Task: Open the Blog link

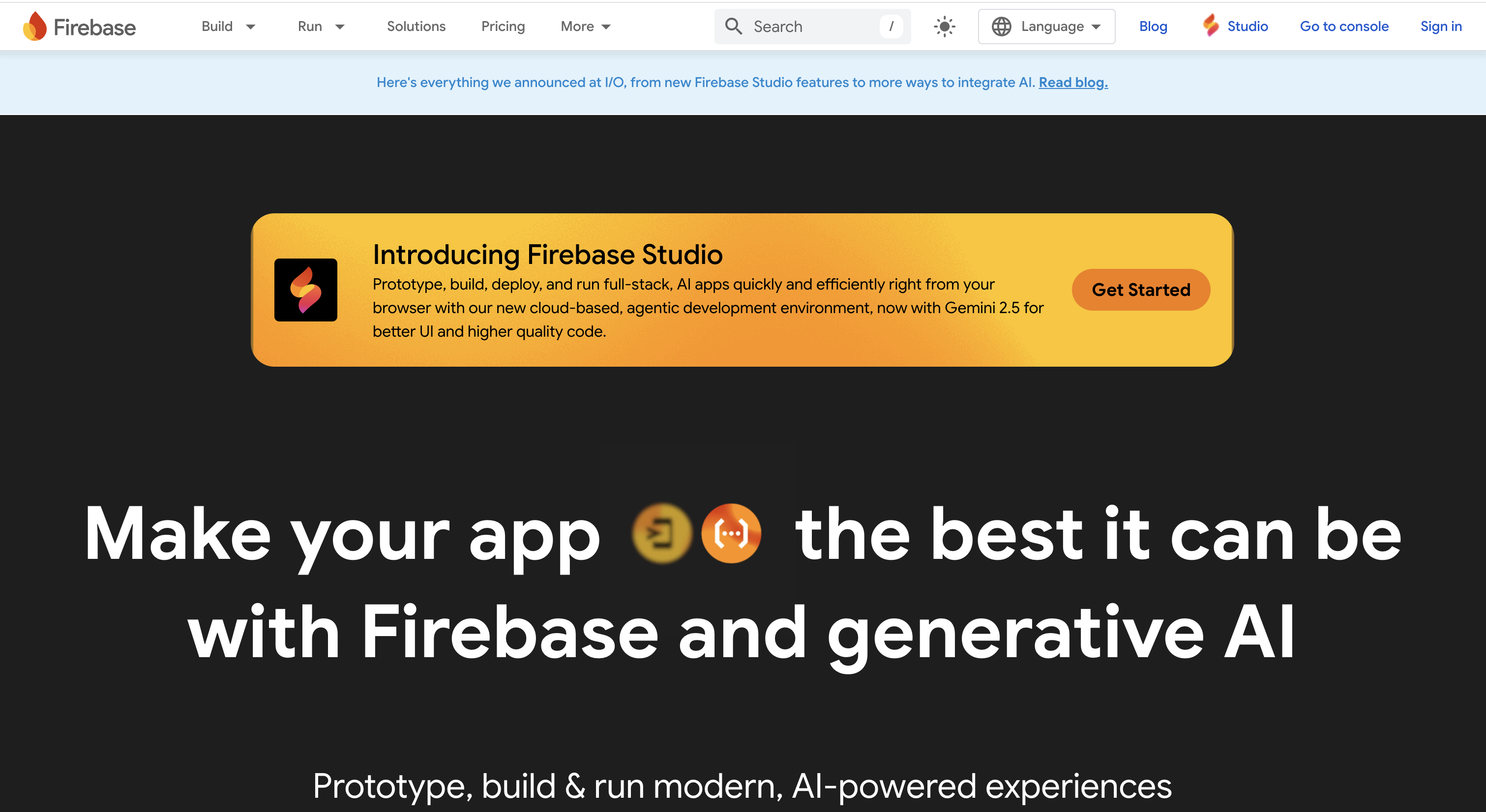Action: coord(1153,27)
